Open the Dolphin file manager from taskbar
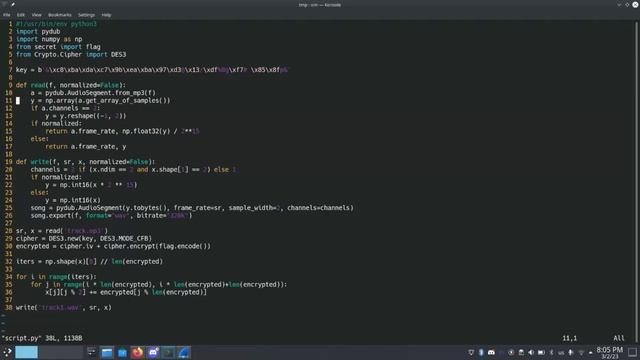 coord(107,352)
